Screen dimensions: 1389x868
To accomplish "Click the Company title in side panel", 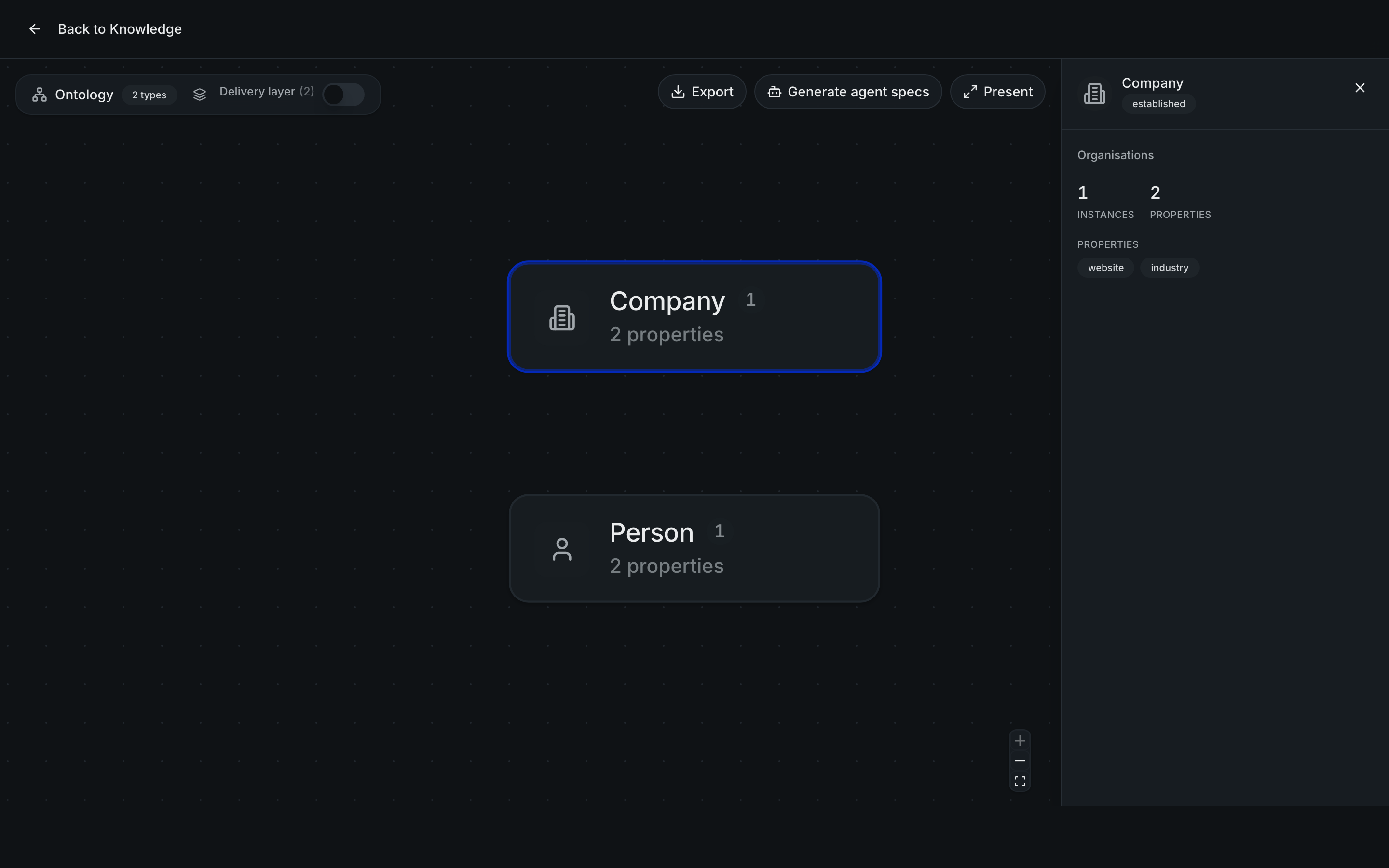I will coord(1152,83).
